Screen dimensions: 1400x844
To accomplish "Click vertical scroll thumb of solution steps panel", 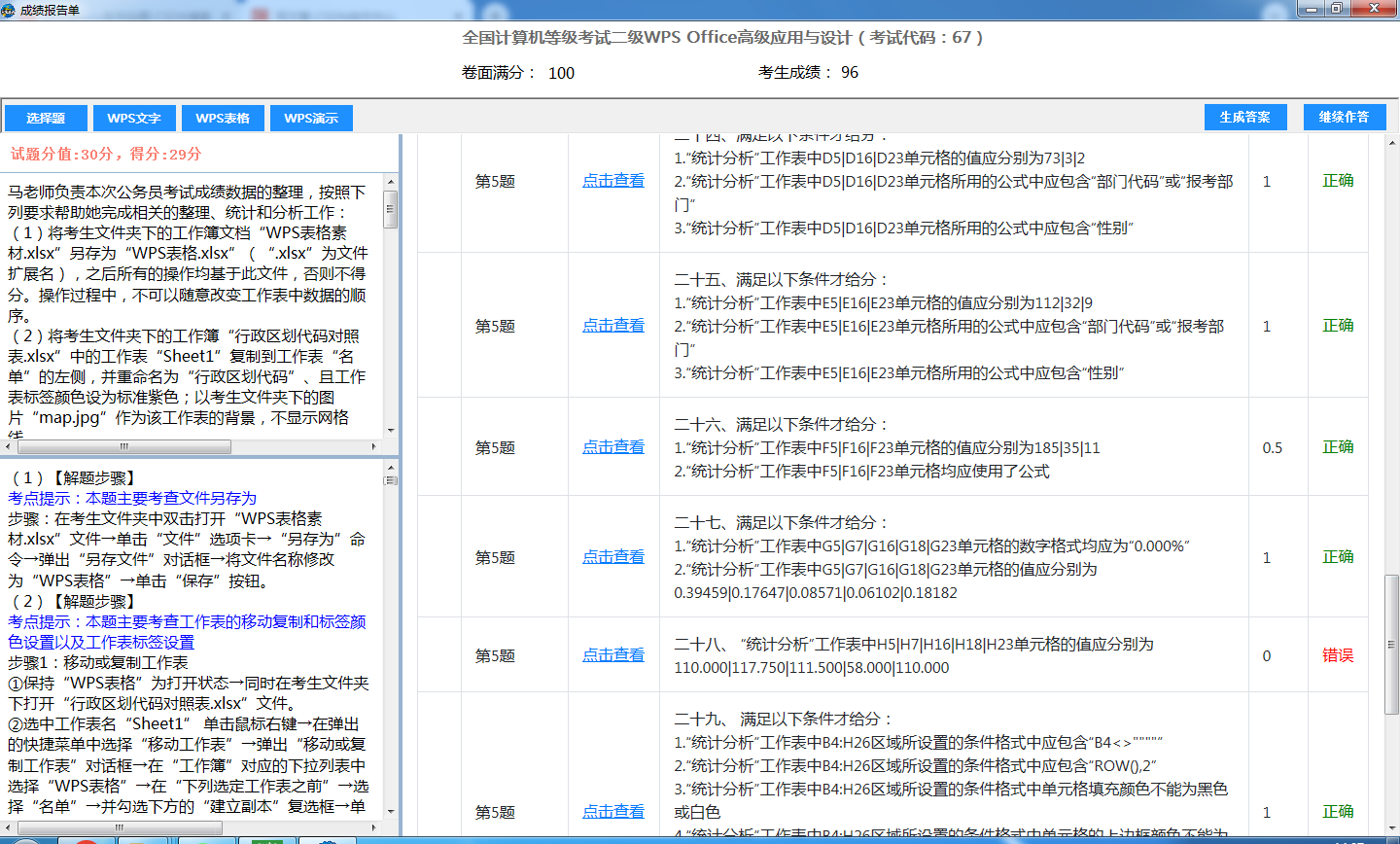I will coord(391,479).
